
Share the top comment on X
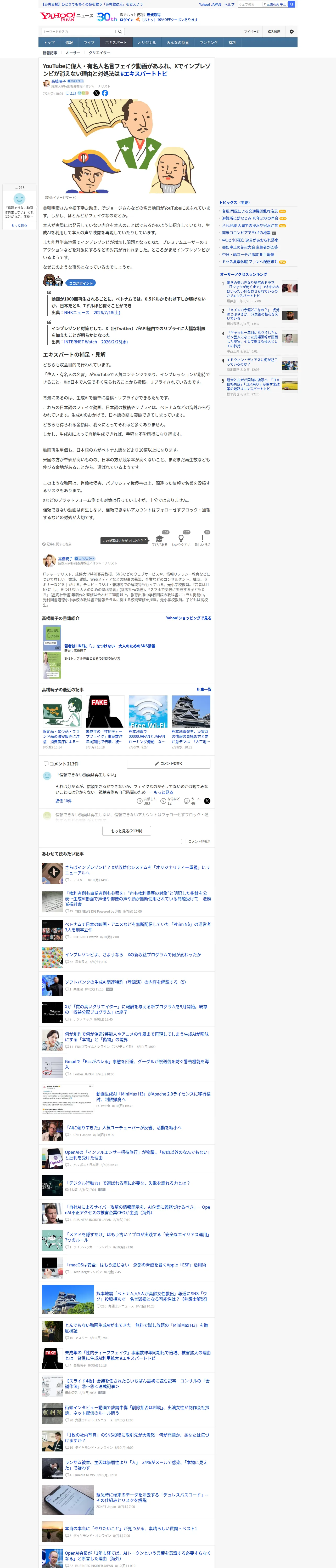pyautogui.click(x=207, y=801)
